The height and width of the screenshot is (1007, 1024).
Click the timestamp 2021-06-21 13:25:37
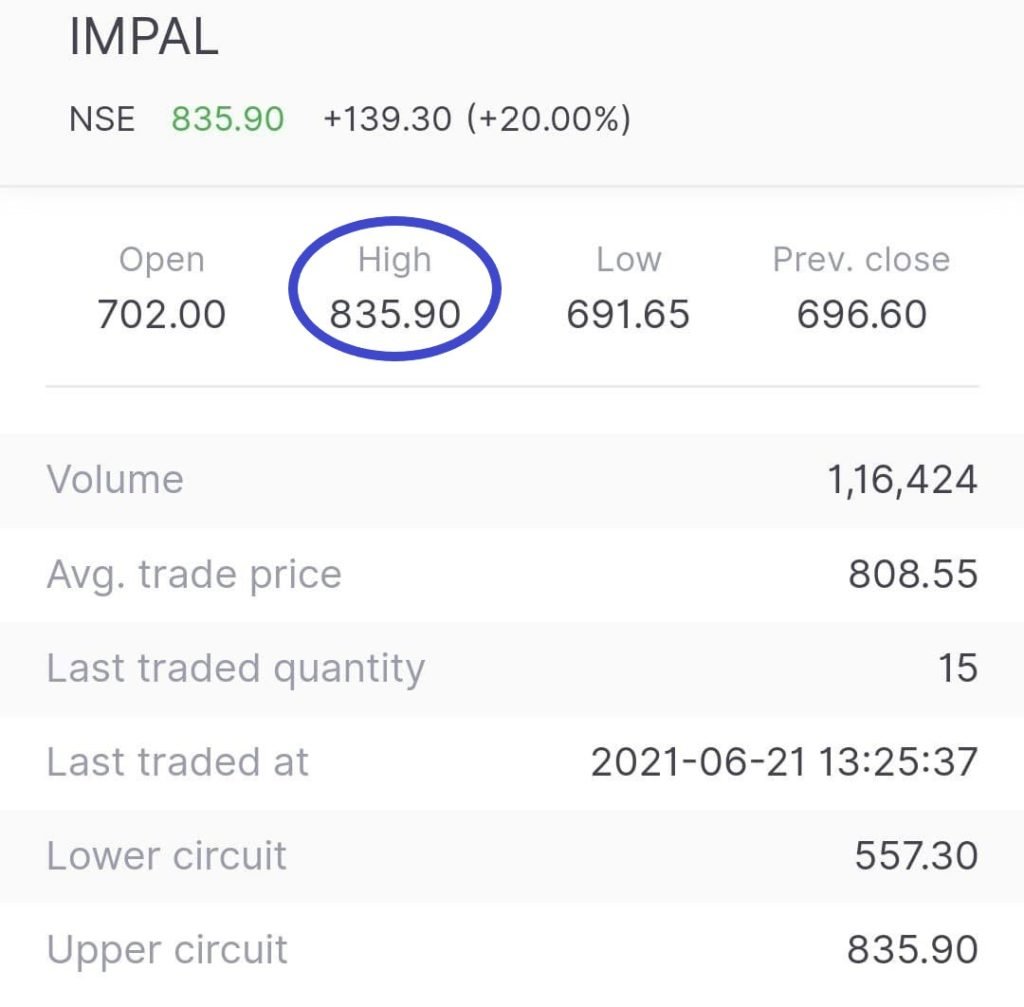[783, 762]
